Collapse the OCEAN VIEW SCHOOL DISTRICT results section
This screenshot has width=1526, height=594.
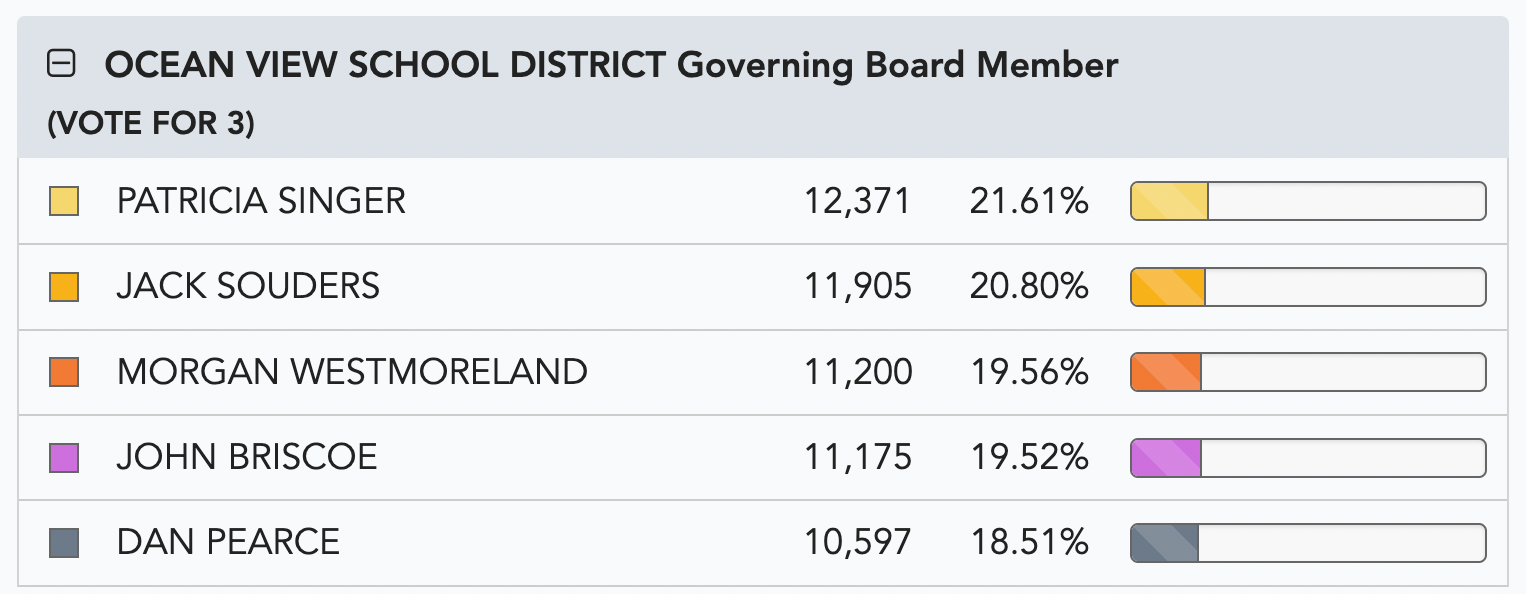tap(64, 64)
